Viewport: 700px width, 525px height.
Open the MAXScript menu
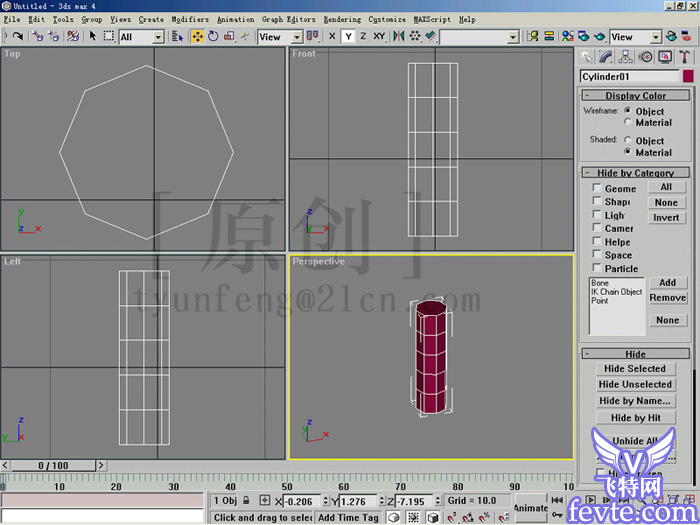[432, 20]
